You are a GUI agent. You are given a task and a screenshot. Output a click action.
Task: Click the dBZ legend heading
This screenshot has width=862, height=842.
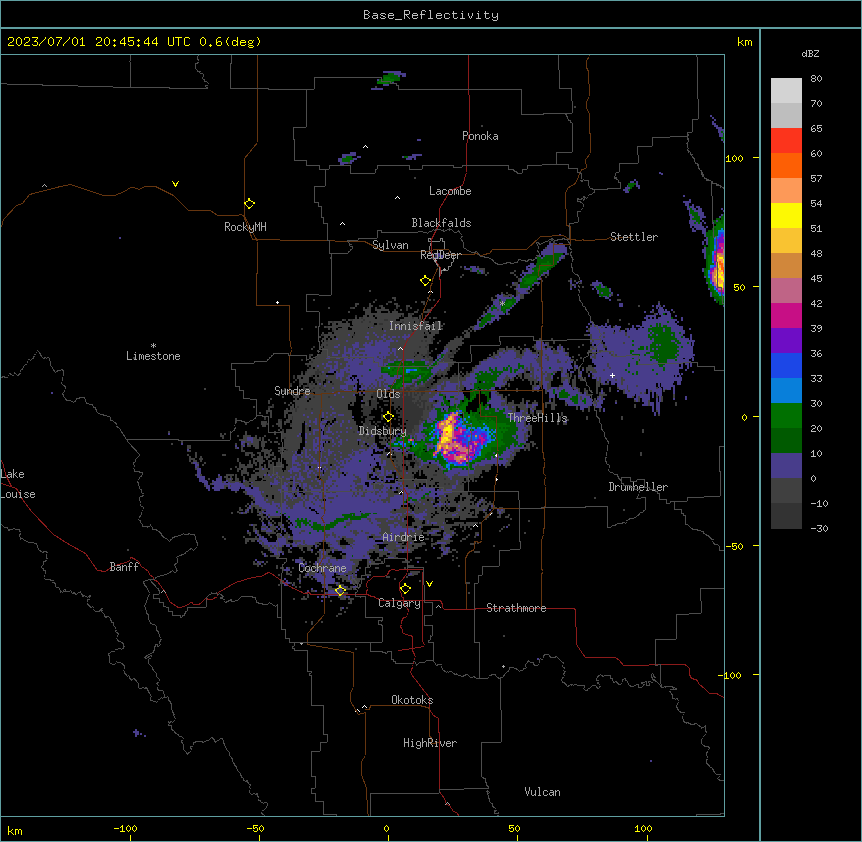810,53
